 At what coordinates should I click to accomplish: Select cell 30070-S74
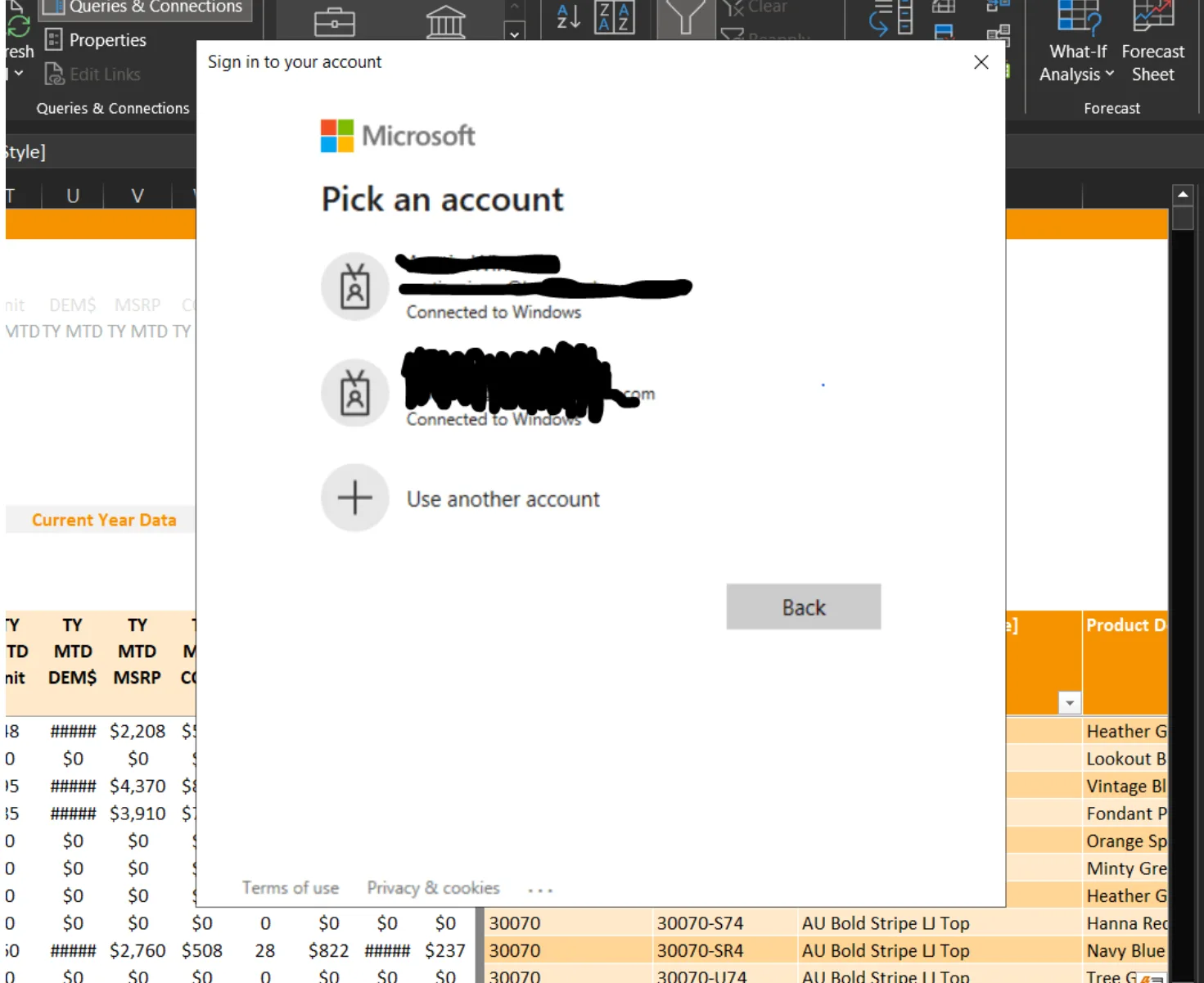[x=724, y=923]
